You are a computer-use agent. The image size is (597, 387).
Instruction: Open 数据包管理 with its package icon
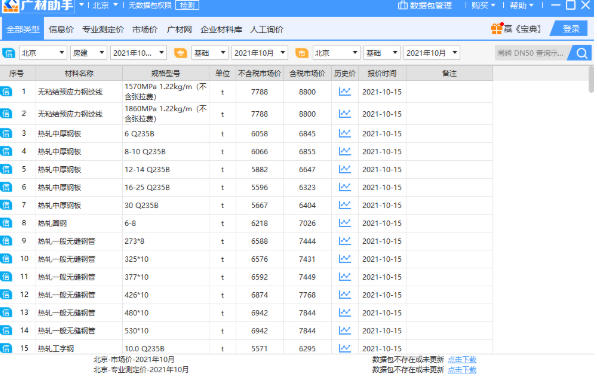(425, 5)
